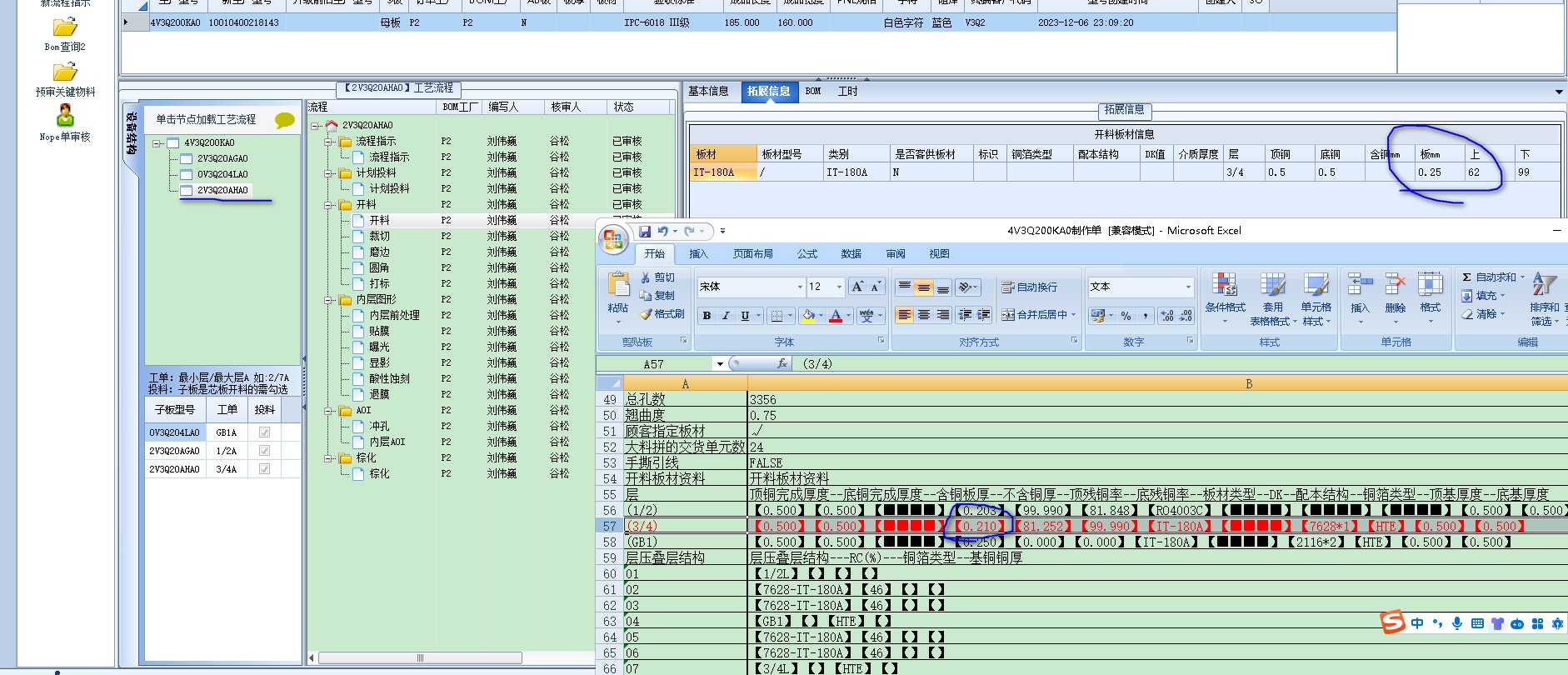Decrease font size with the small A
This screenshot has width=1568, height=675.
click(875, 287)
